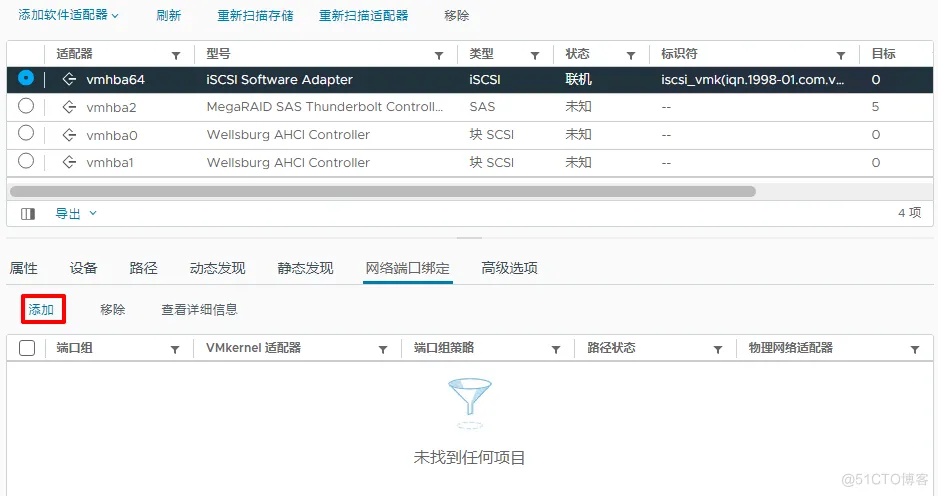Screen dimensions: 938x496
Task: Click filter icon in 路径状态 column header
Action: pos(717,349)
